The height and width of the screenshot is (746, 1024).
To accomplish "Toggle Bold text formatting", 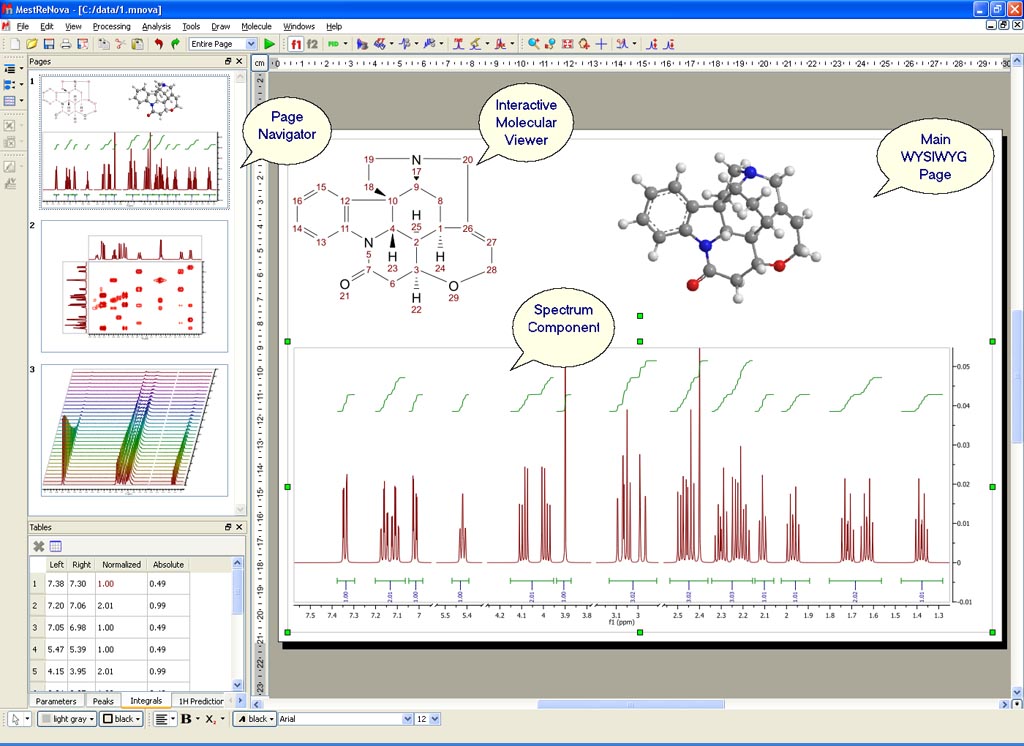I will pyautogui.click(x=186, y=719).
